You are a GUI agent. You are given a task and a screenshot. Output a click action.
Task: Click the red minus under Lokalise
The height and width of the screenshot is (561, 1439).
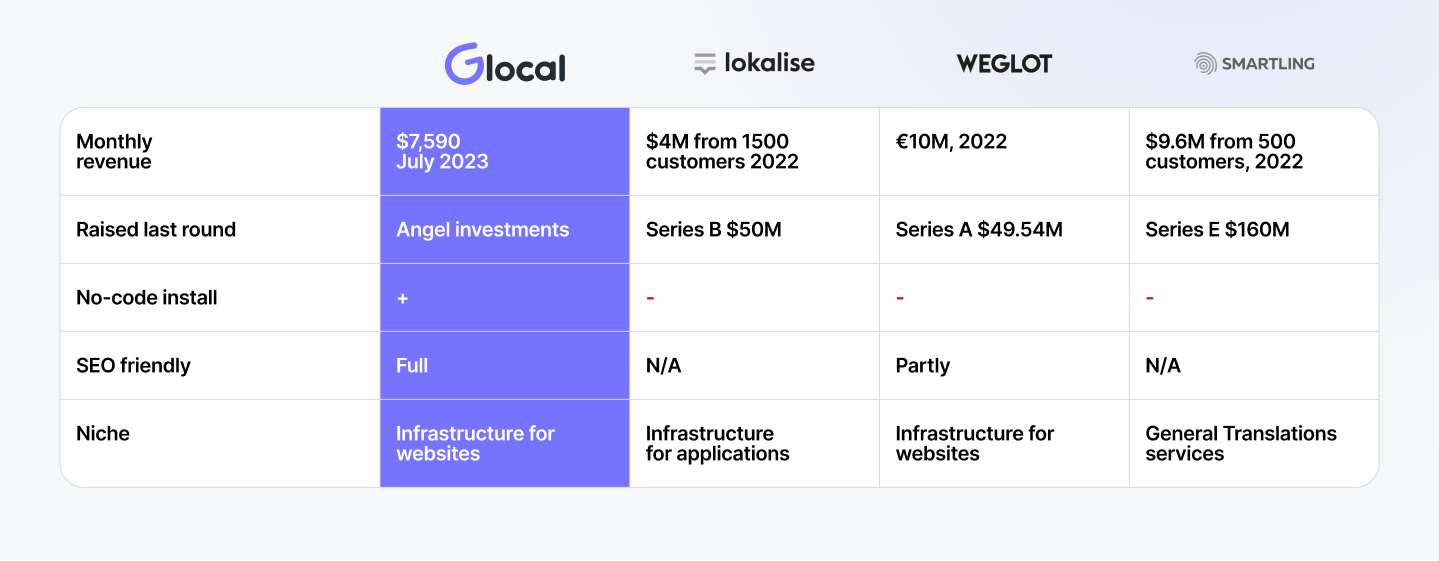(x=650, y=298)
